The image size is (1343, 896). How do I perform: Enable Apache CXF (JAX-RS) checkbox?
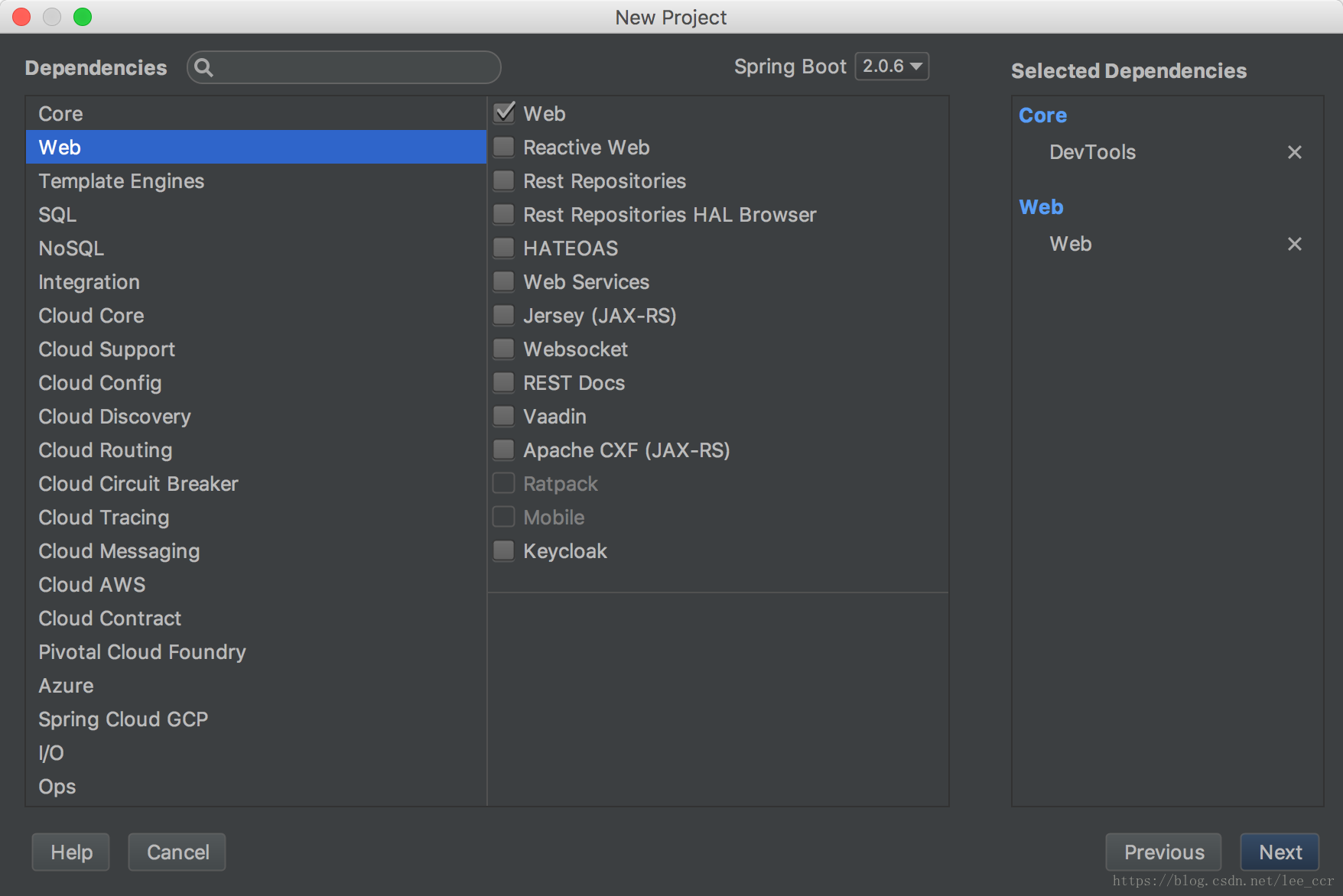pyautogui.click(x=504, y=450)
